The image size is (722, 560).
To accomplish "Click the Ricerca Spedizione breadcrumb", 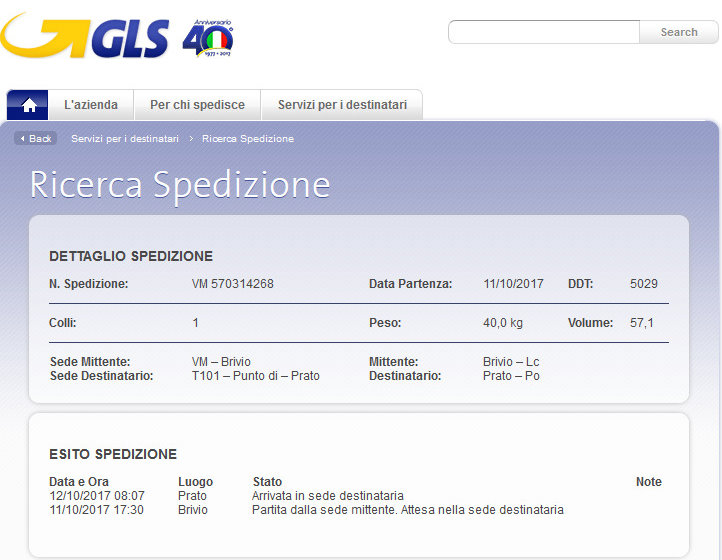I will [248, 139].
